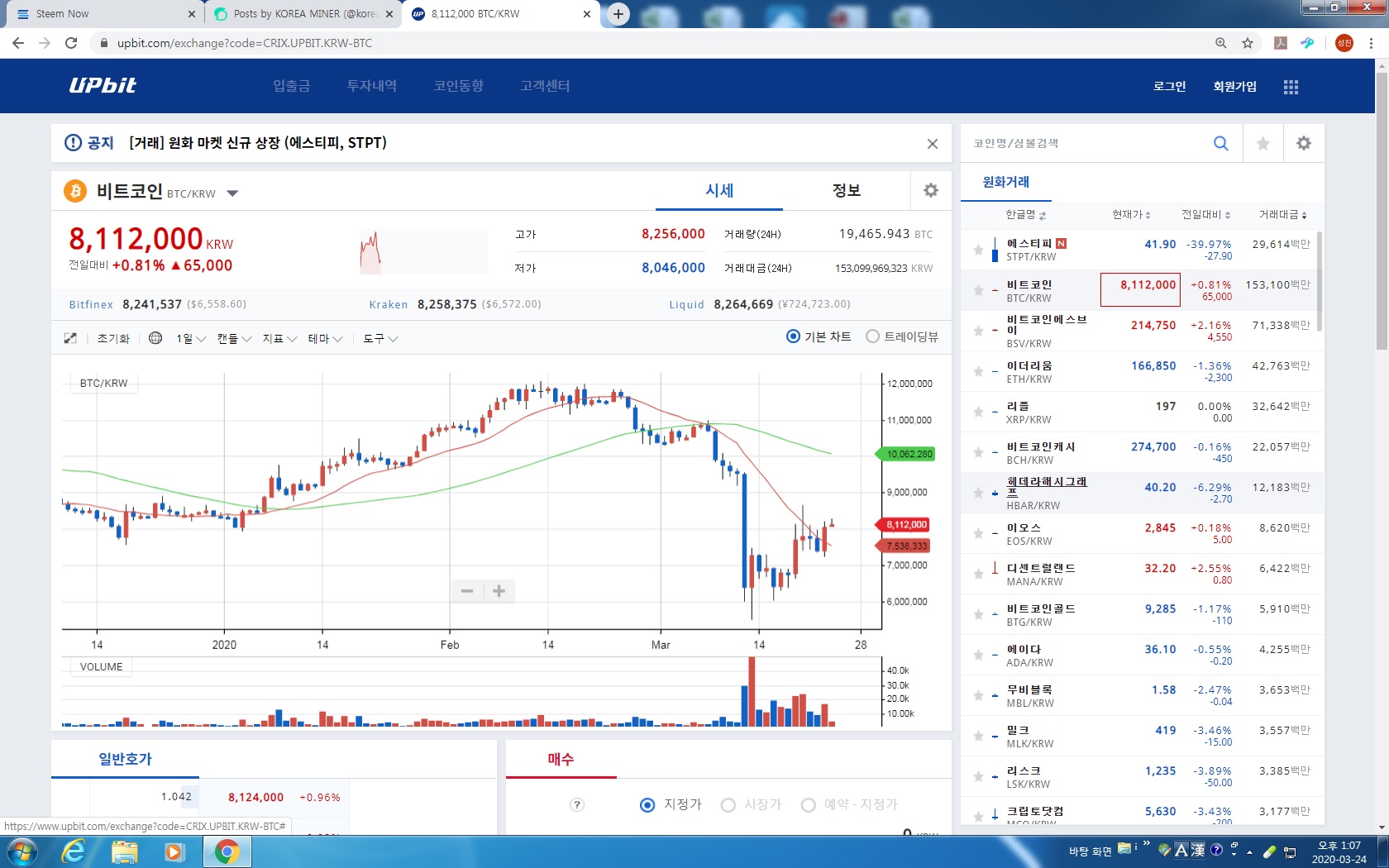Open 디센트럴랜드 MANA/KRW row
This screenshot has width=1389, height=868.
click(x=1140, y=575)
